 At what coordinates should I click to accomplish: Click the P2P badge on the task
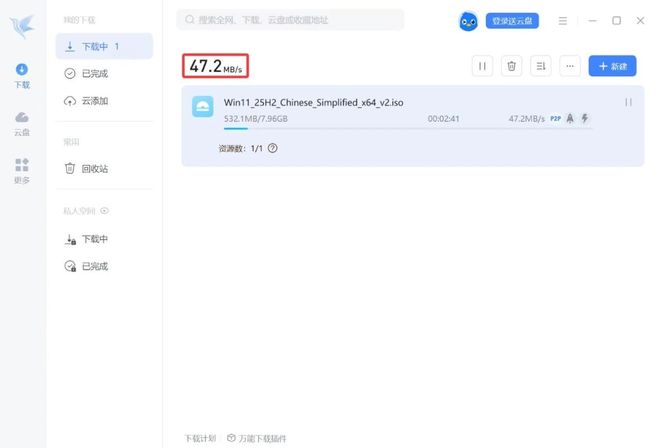point(556,119)
